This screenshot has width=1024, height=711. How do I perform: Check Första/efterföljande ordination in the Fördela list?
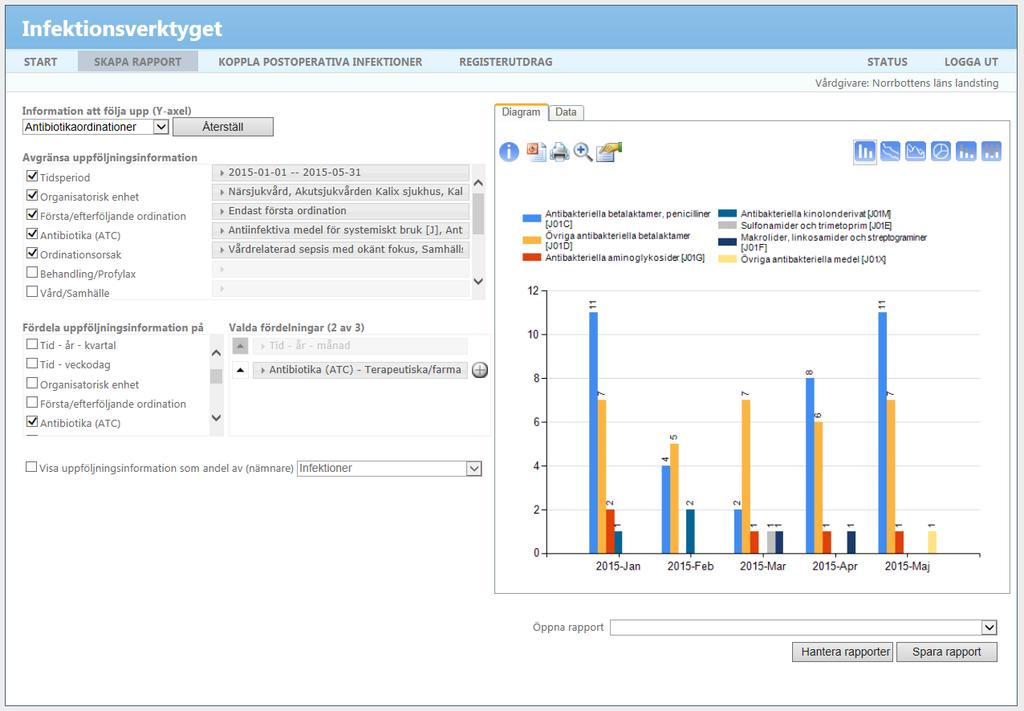[x=32, y=402]
